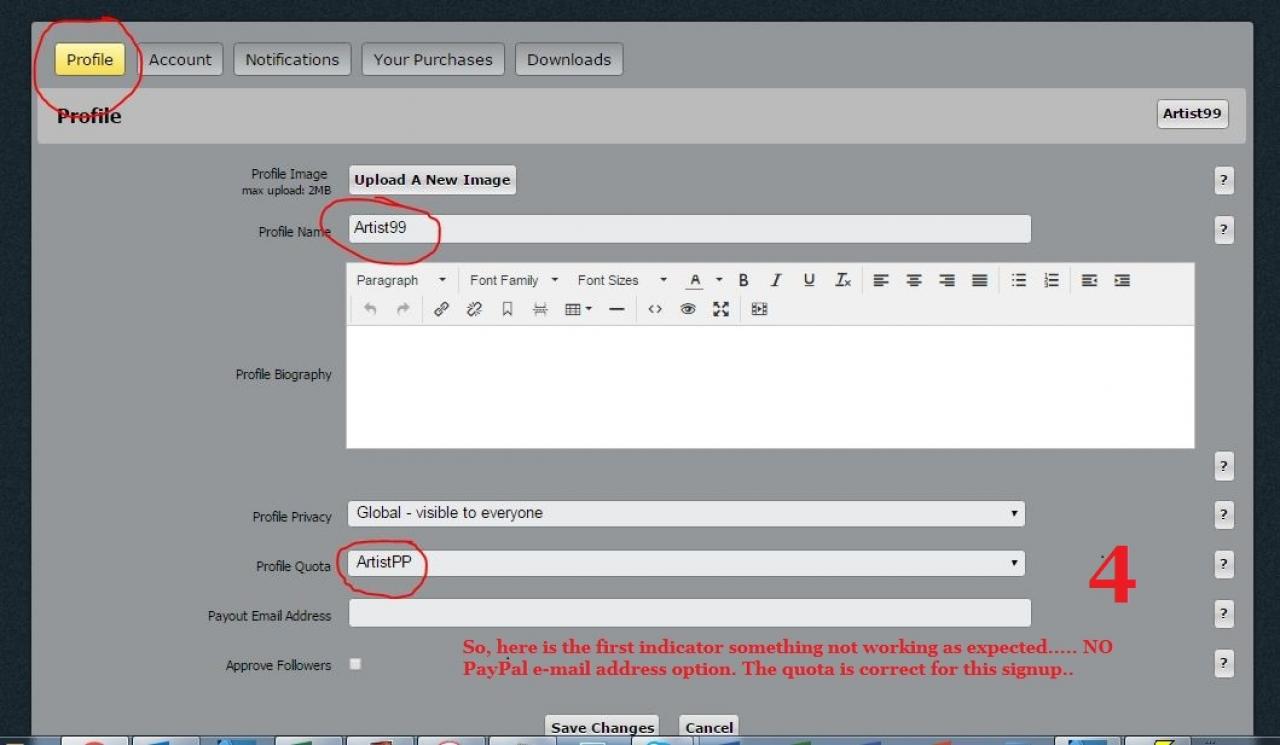The width and height of the screenshot is (1280, 745).
Task: Insert a page break
Action: coord(540,310)
